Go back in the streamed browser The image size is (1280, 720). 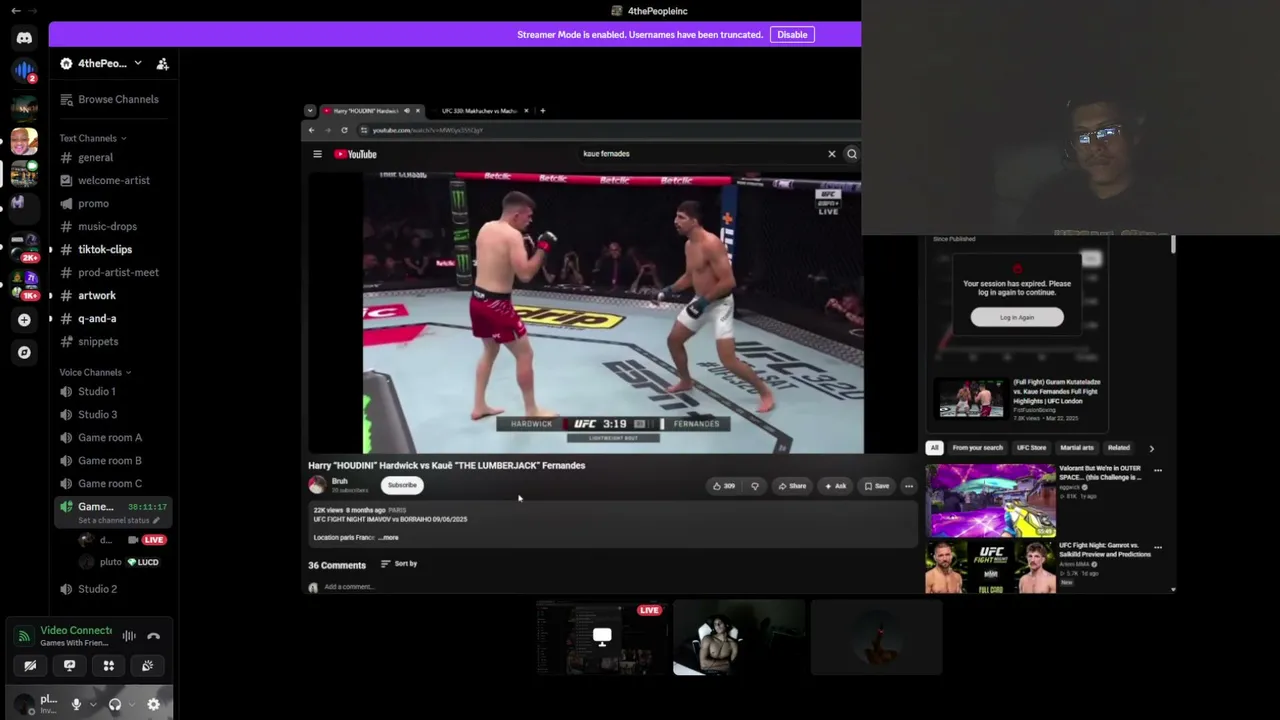point(311,130)
